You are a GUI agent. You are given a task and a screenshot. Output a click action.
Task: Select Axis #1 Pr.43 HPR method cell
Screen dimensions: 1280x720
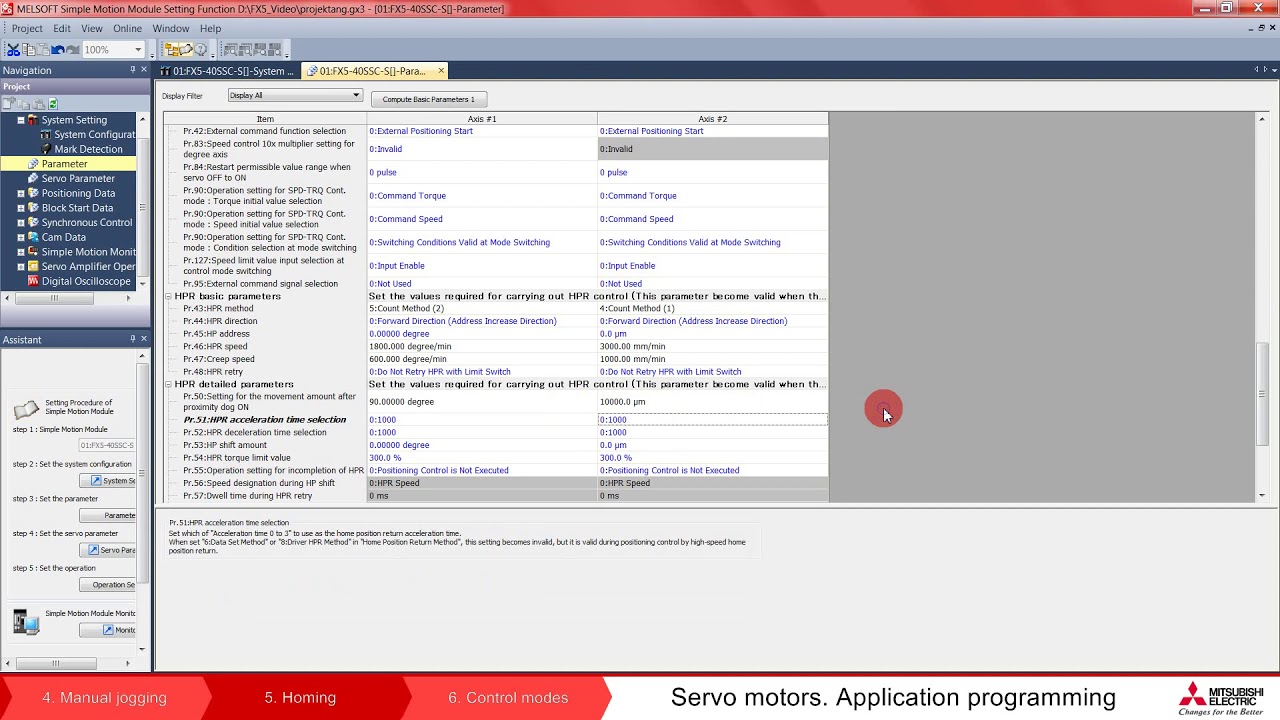coord(482,308)
